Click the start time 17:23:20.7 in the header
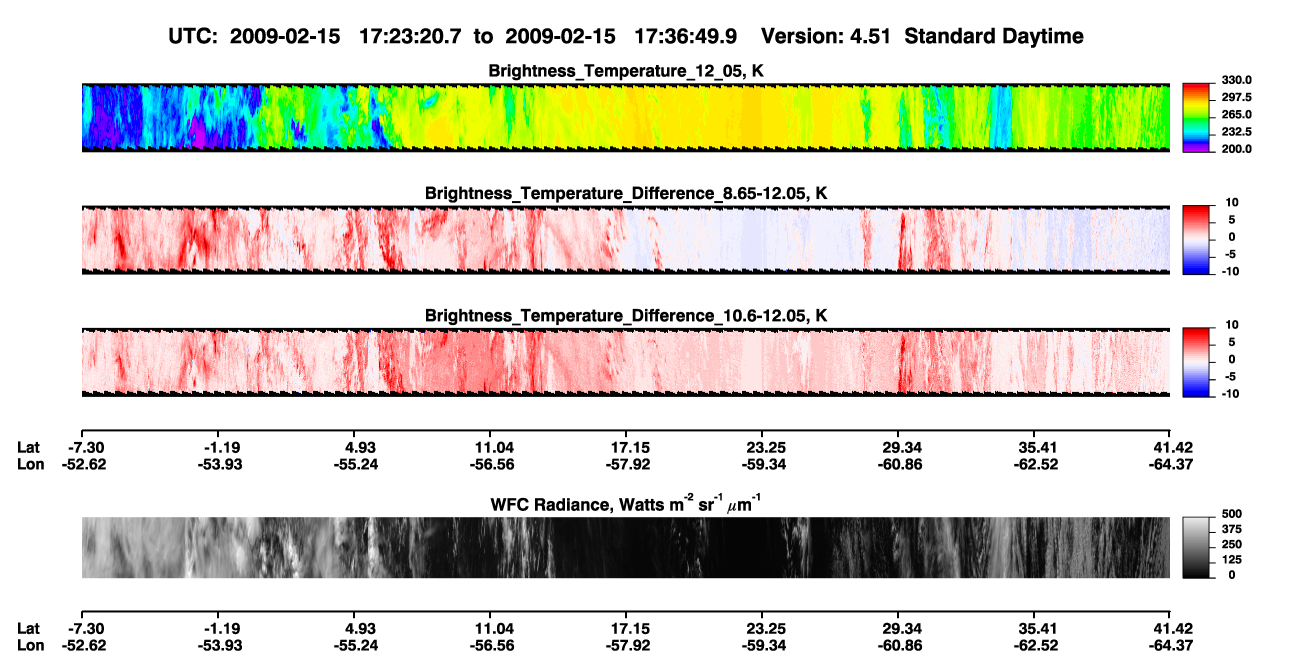This screenshot has width=1300, height=667. pos(412,36)
